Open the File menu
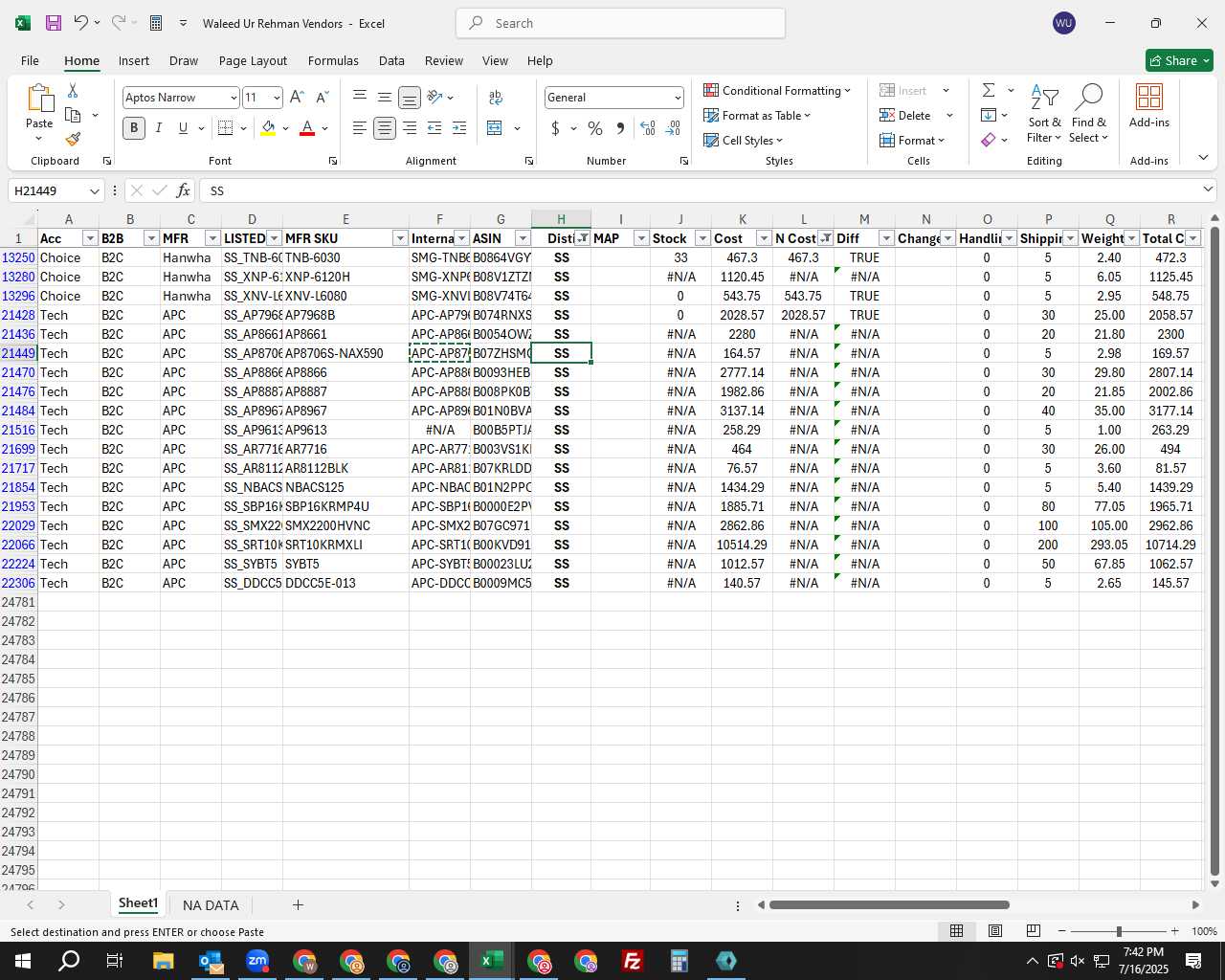Viewport: 1225px width, 980px height. tap(31, 60)
